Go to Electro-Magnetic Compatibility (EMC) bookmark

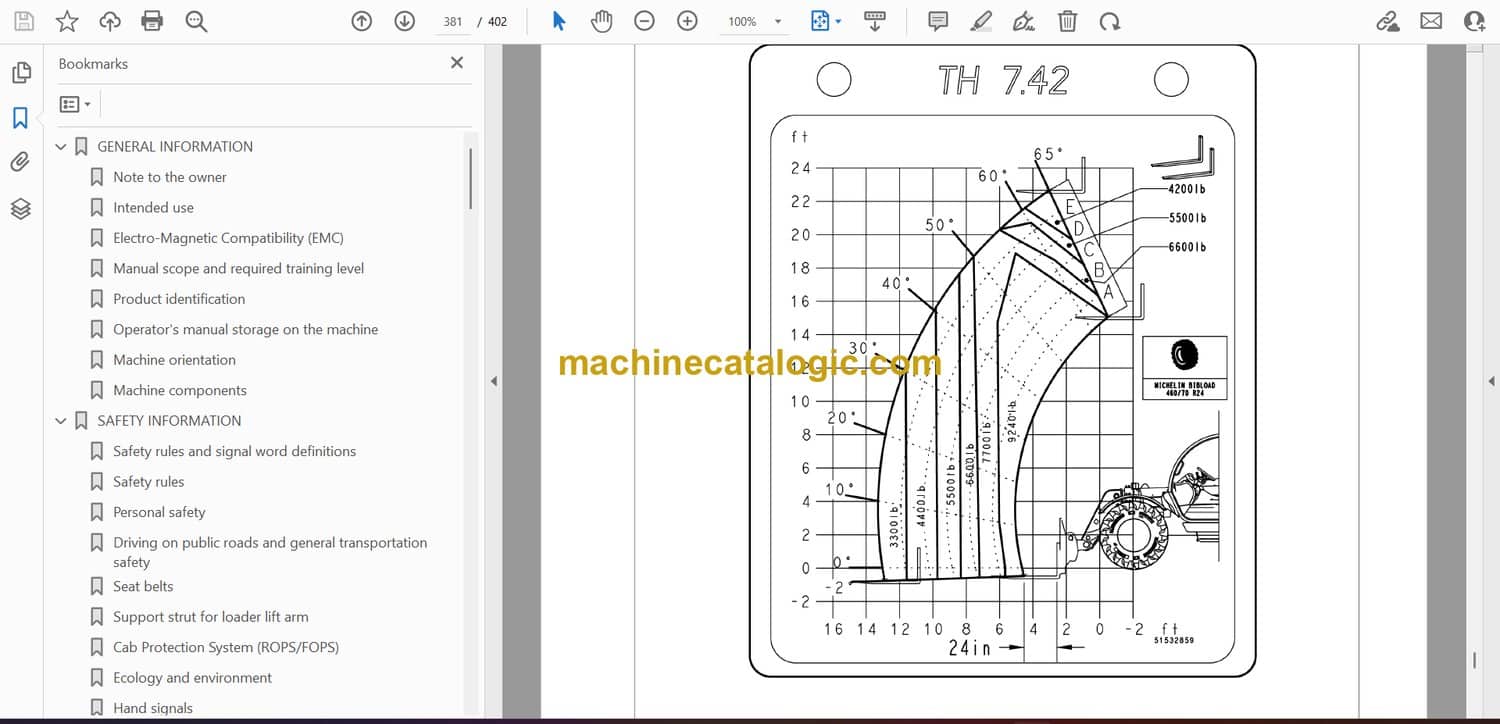click(x=228, y=238)
